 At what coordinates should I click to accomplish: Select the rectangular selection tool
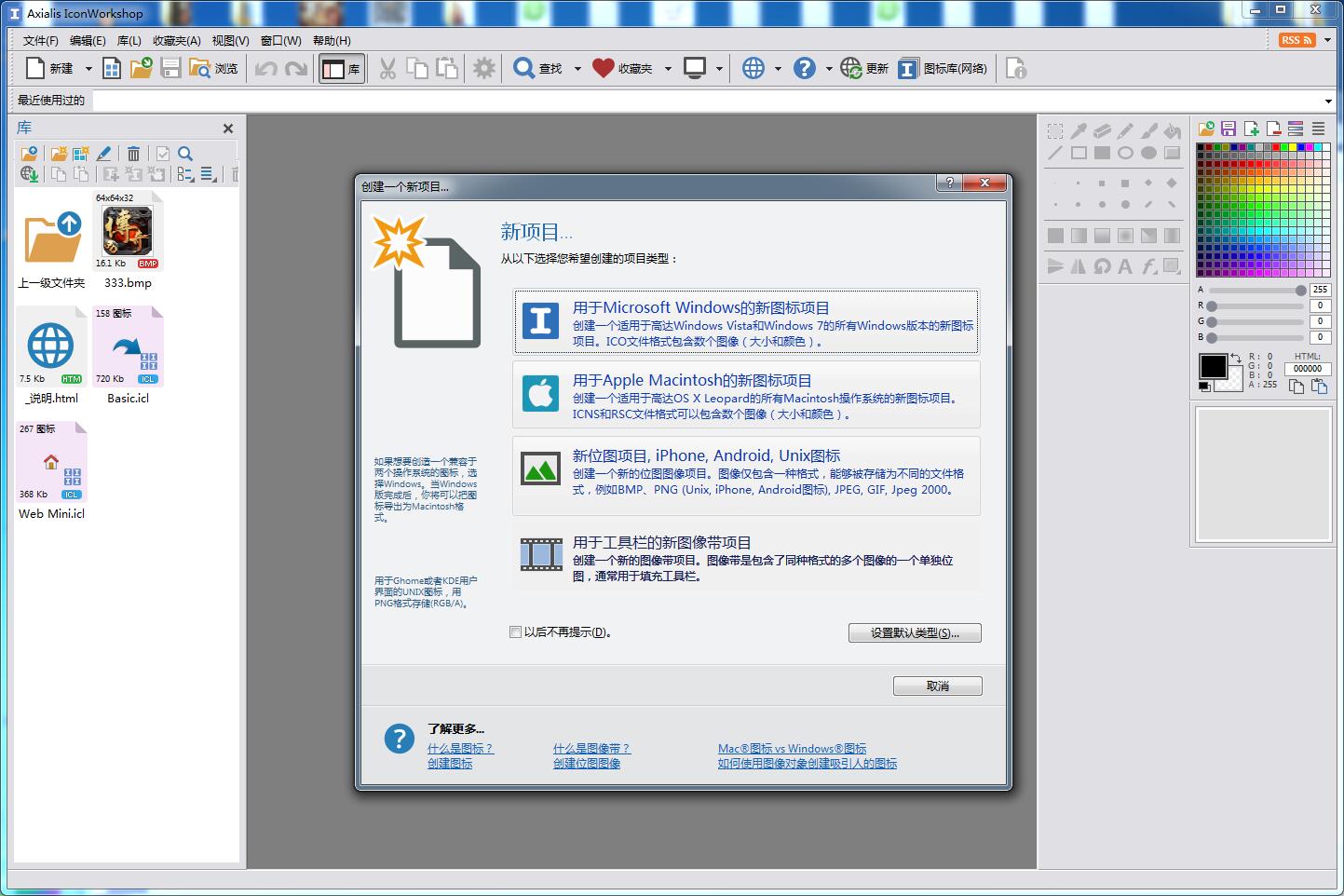1055,131
